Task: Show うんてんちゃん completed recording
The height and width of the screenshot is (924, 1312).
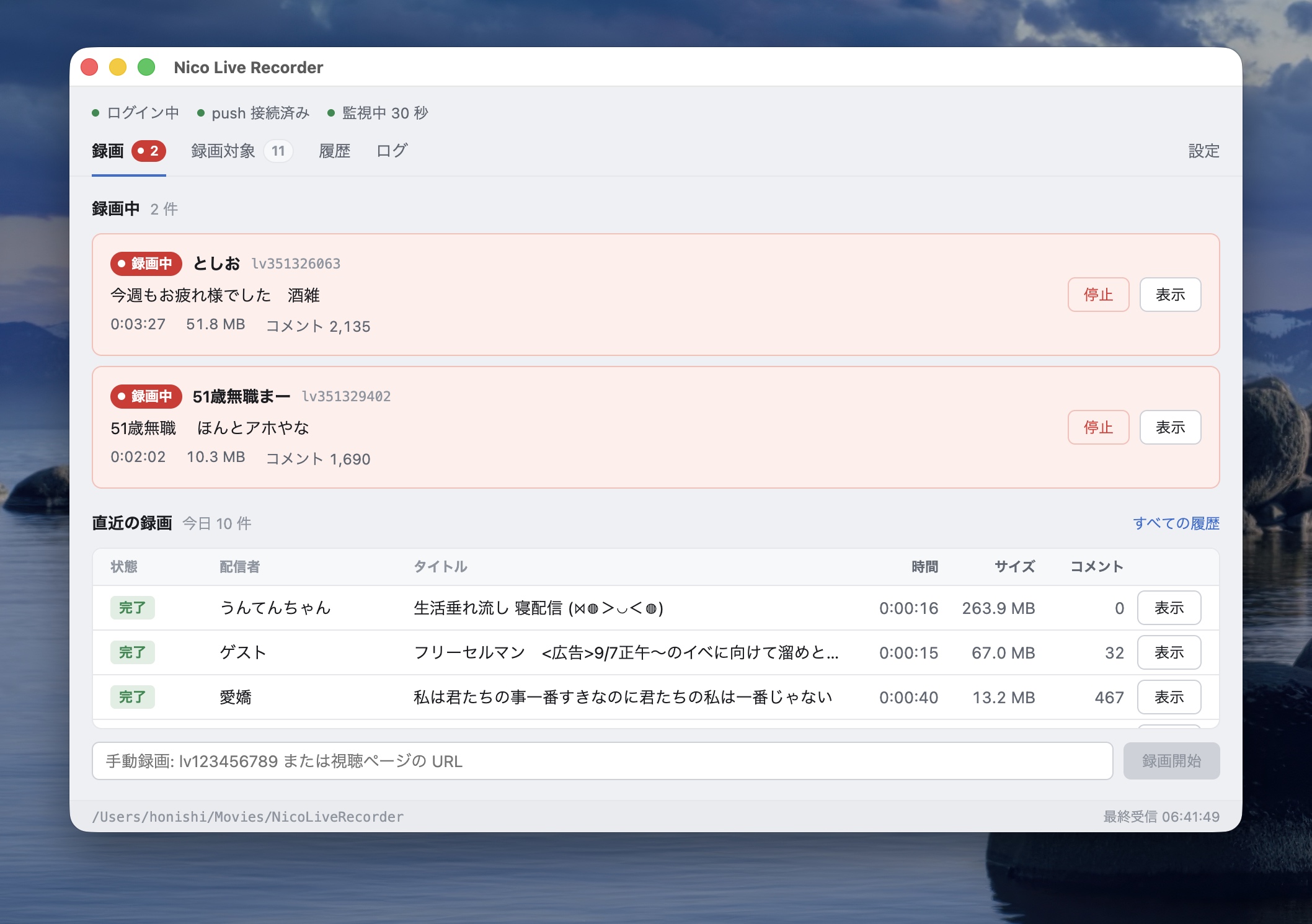Action: pos(1169,608)
